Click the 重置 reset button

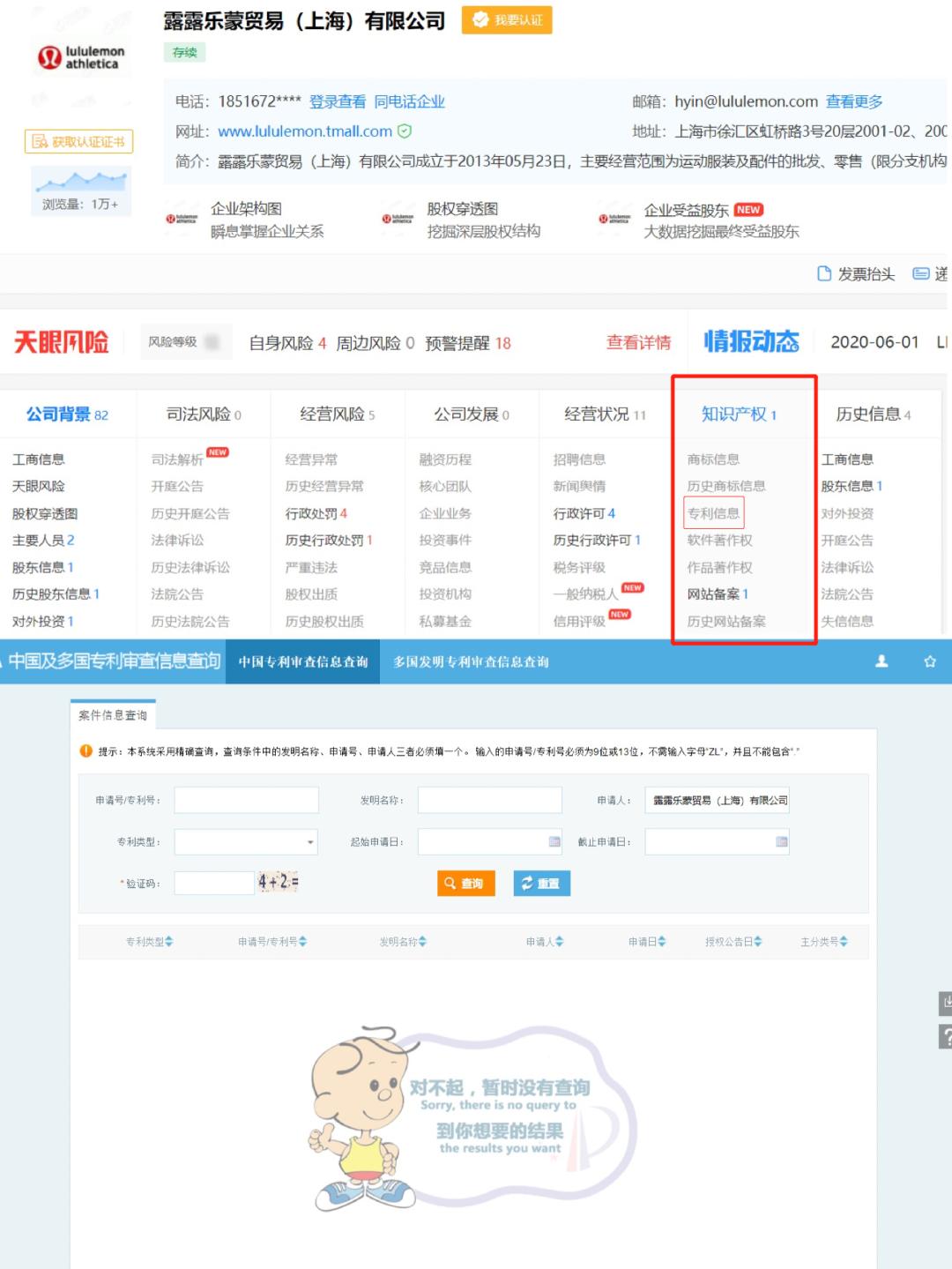(x=540, y=883)
